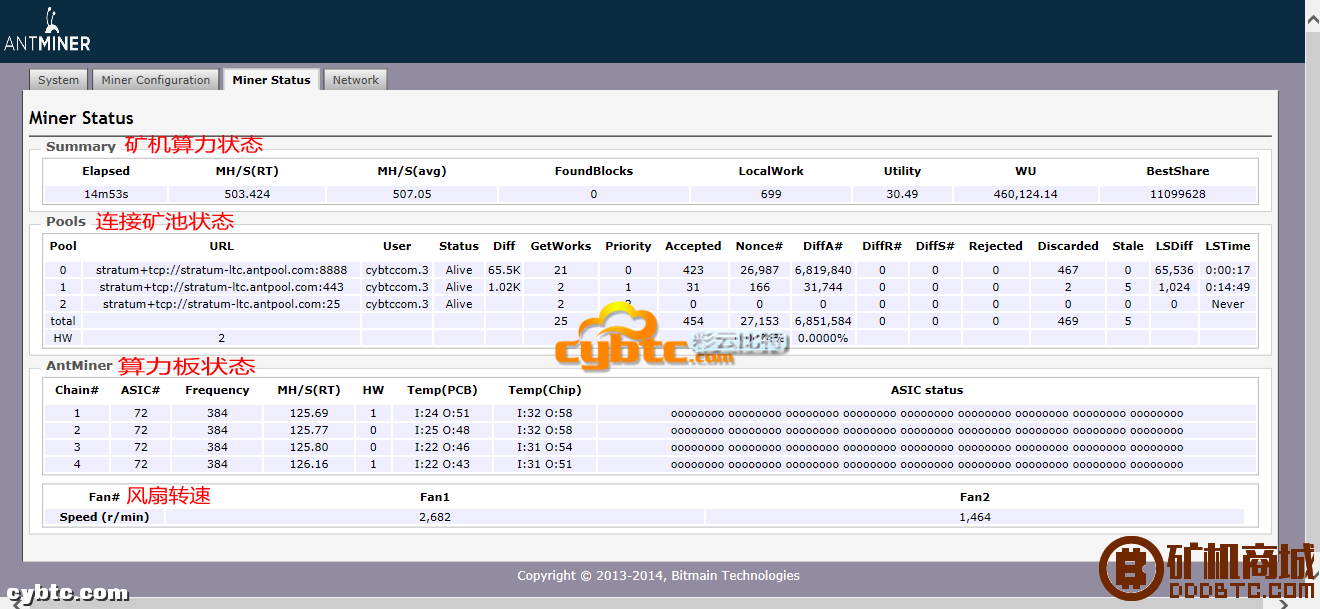
Task: Click the AntMiner logo
Action: coord(48,30)
